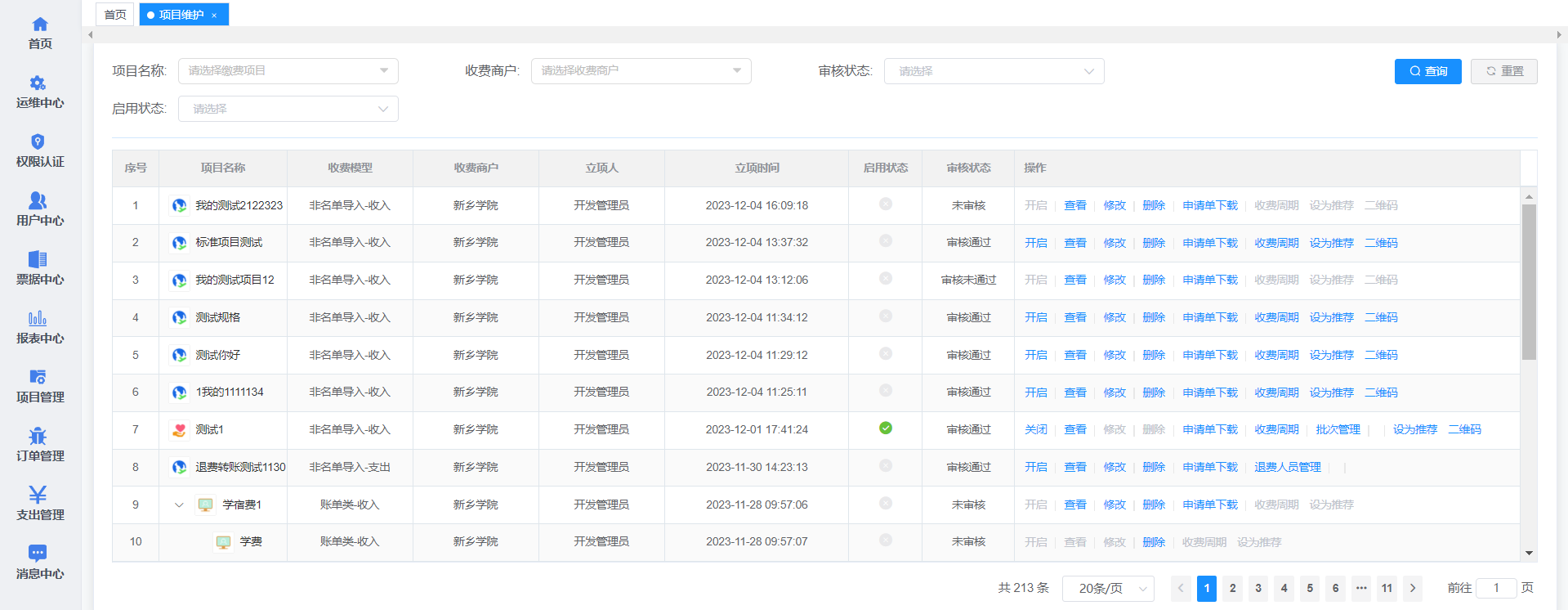Screen dimensions: 1568x610
Task: Click monitor icon of 学宿费1 row
Action: point(206,505)
